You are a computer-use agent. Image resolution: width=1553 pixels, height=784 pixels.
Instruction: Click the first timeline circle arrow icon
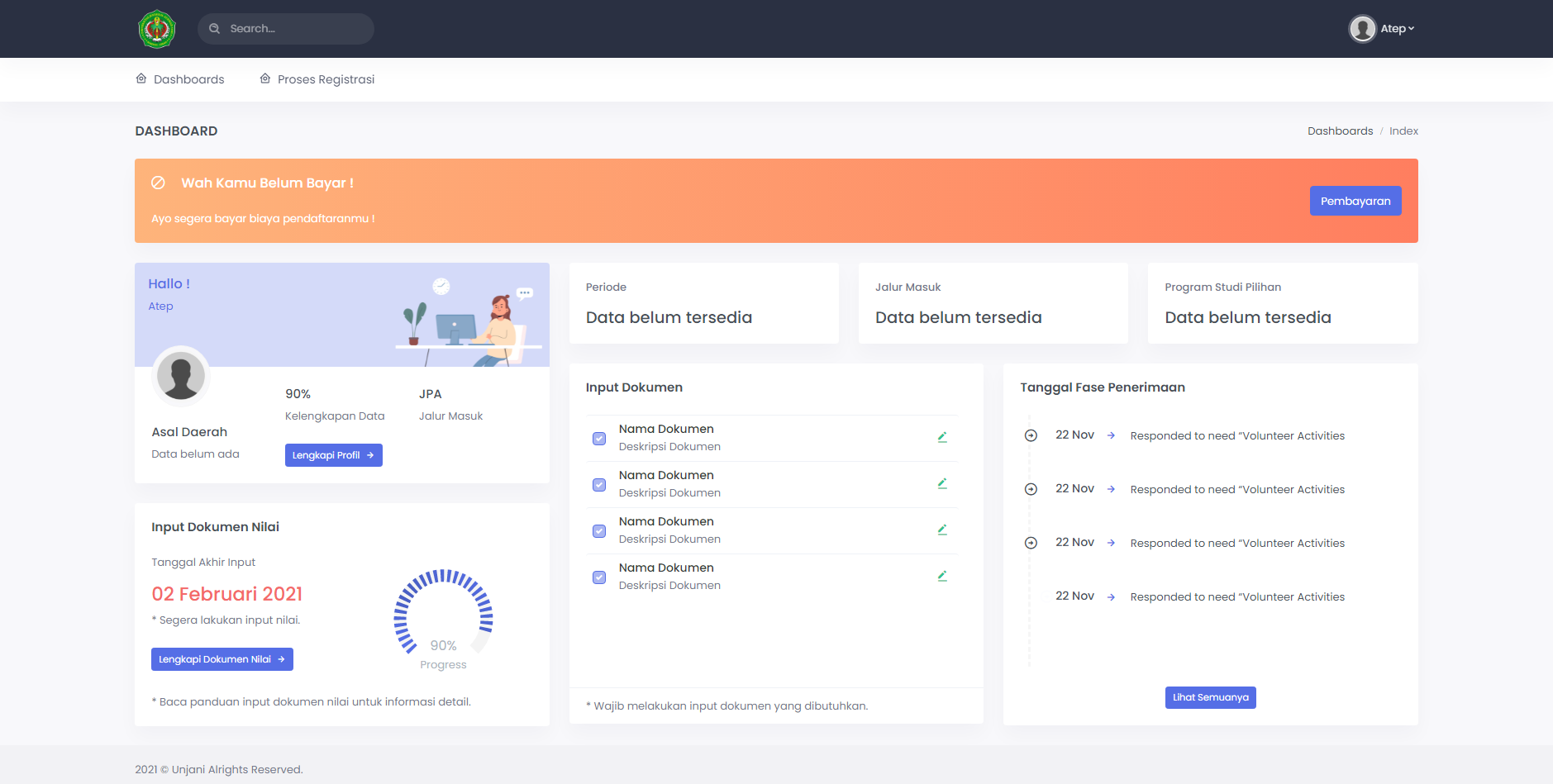click(1031, 435)
